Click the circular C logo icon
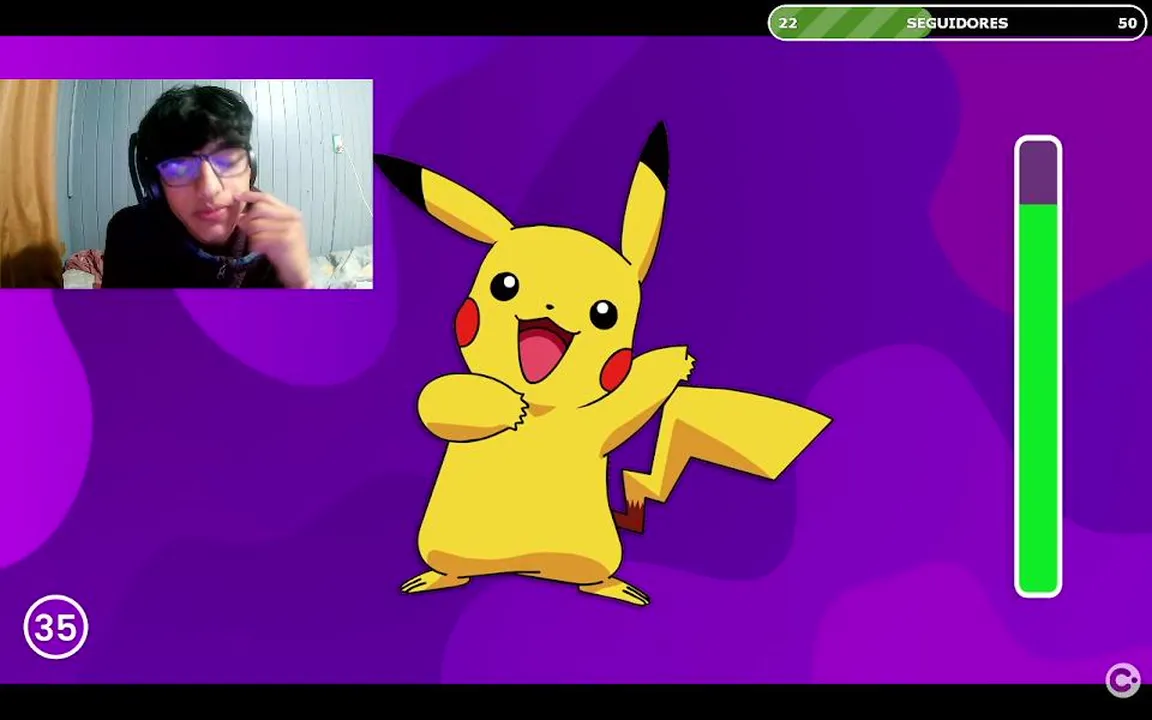Viewport: 1152px width, 720px height. coord(1123,680)
